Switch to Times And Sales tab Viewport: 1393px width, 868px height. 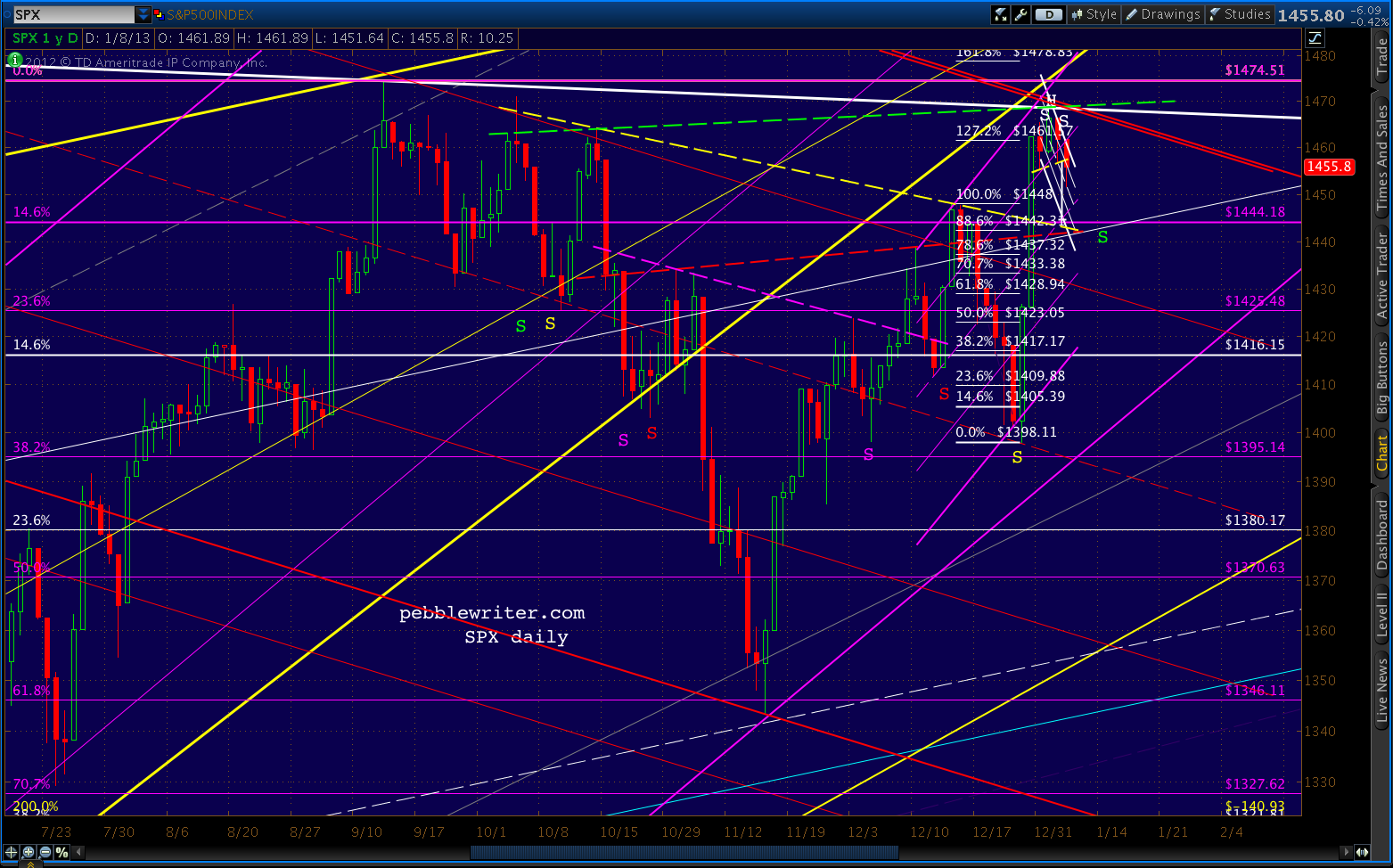click(x=1382, y=158)
